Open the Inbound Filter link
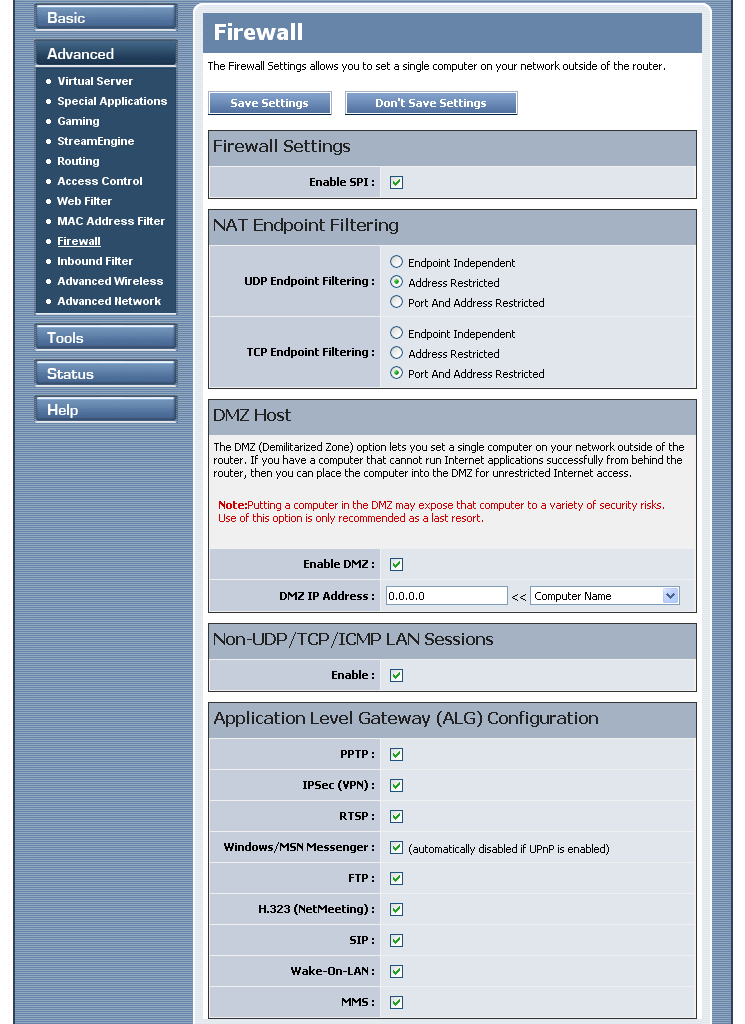Viewport: 745px width, 1024px height. click(95, 261)
